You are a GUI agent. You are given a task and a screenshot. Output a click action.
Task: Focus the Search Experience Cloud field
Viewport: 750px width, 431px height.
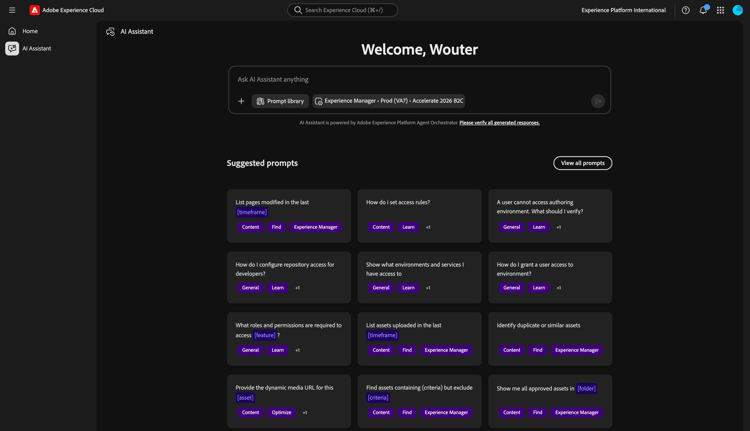click(342, 10)
